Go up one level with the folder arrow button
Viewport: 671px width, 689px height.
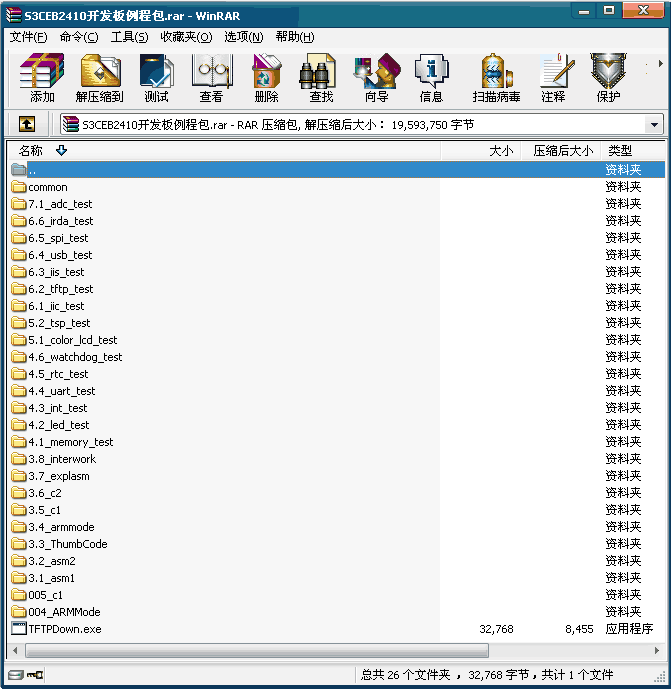tap(27, 124)
